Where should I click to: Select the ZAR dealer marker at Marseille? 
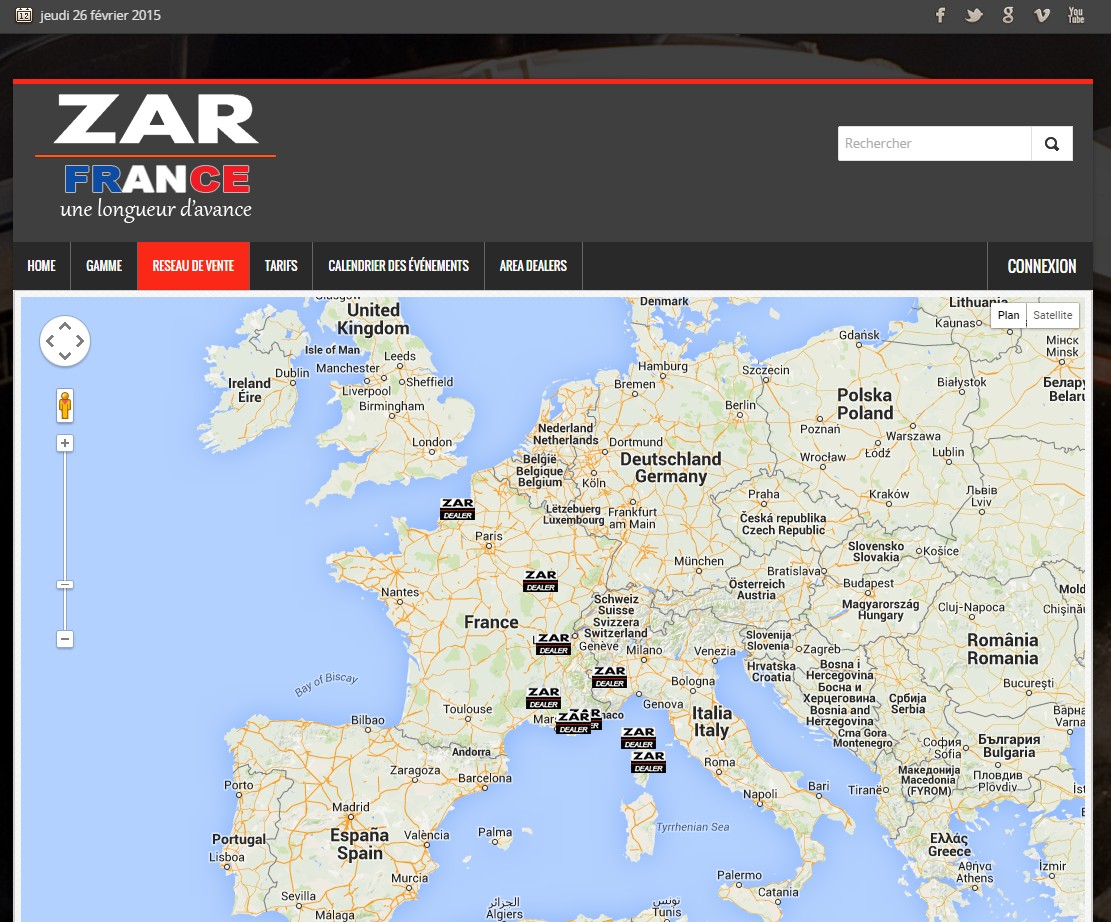pos(573,723)
